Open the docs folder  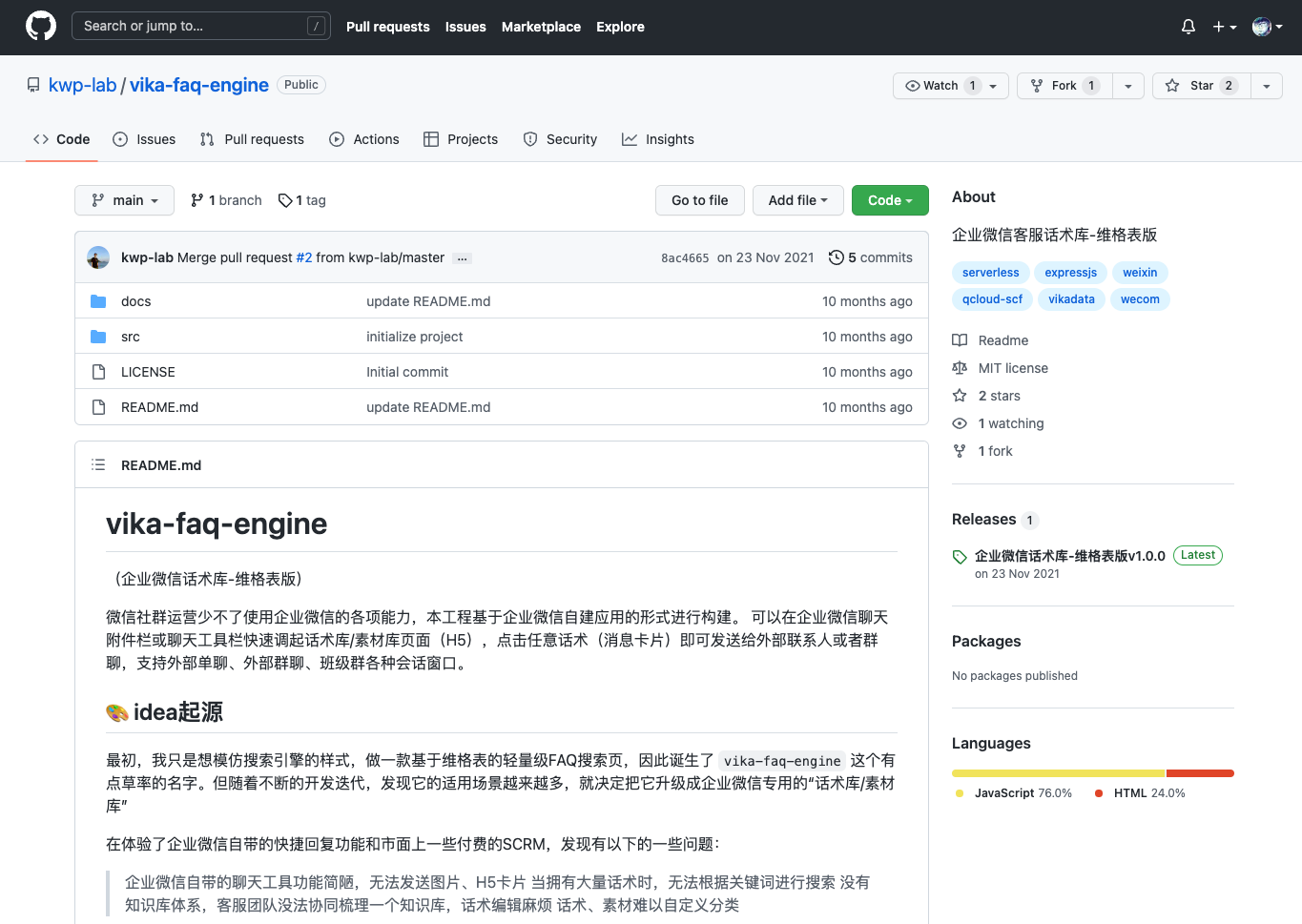coord(135,301)
